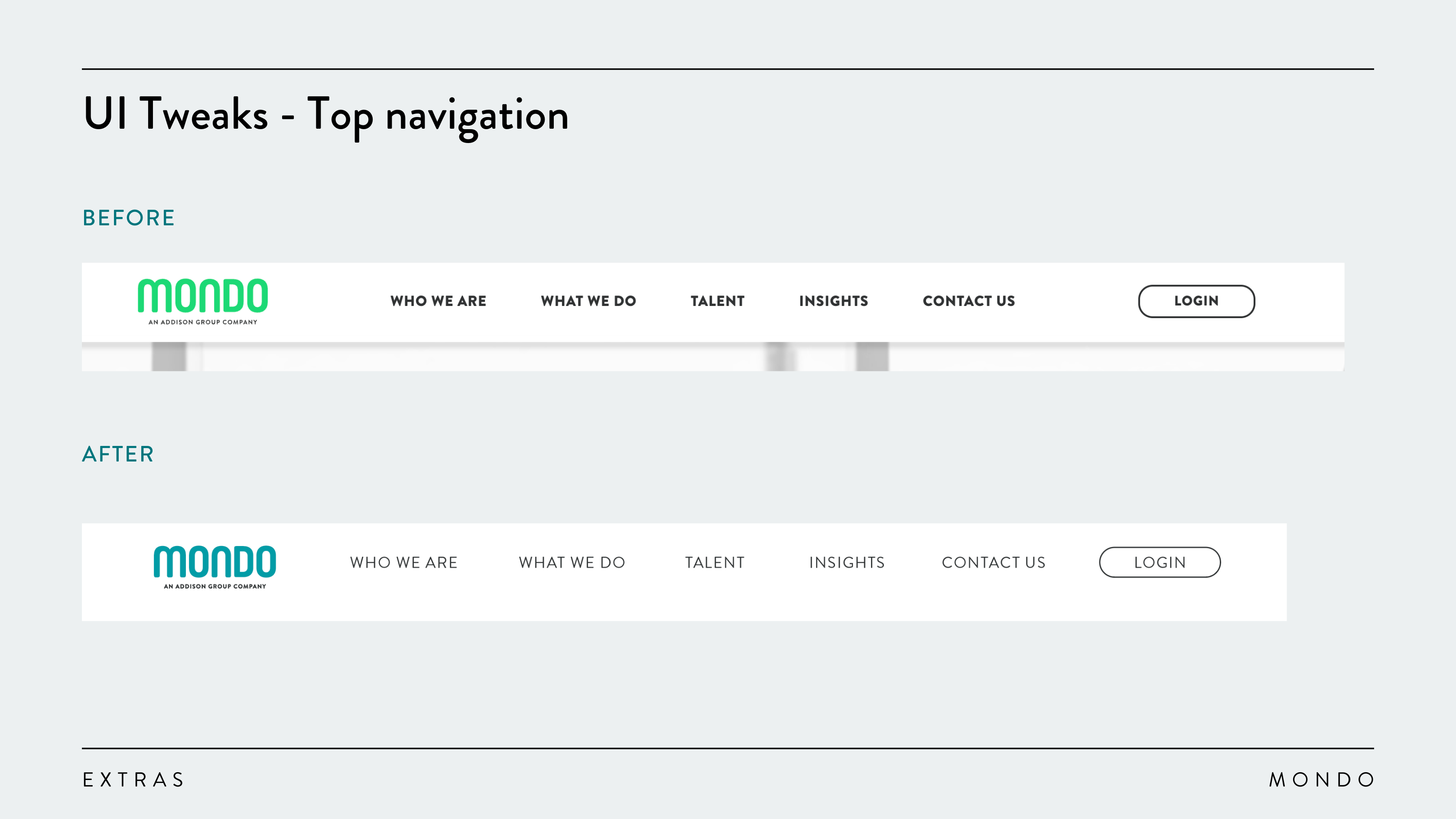
Task: Click the tagline under the teal Mondo logo
Action: point(215,586)
